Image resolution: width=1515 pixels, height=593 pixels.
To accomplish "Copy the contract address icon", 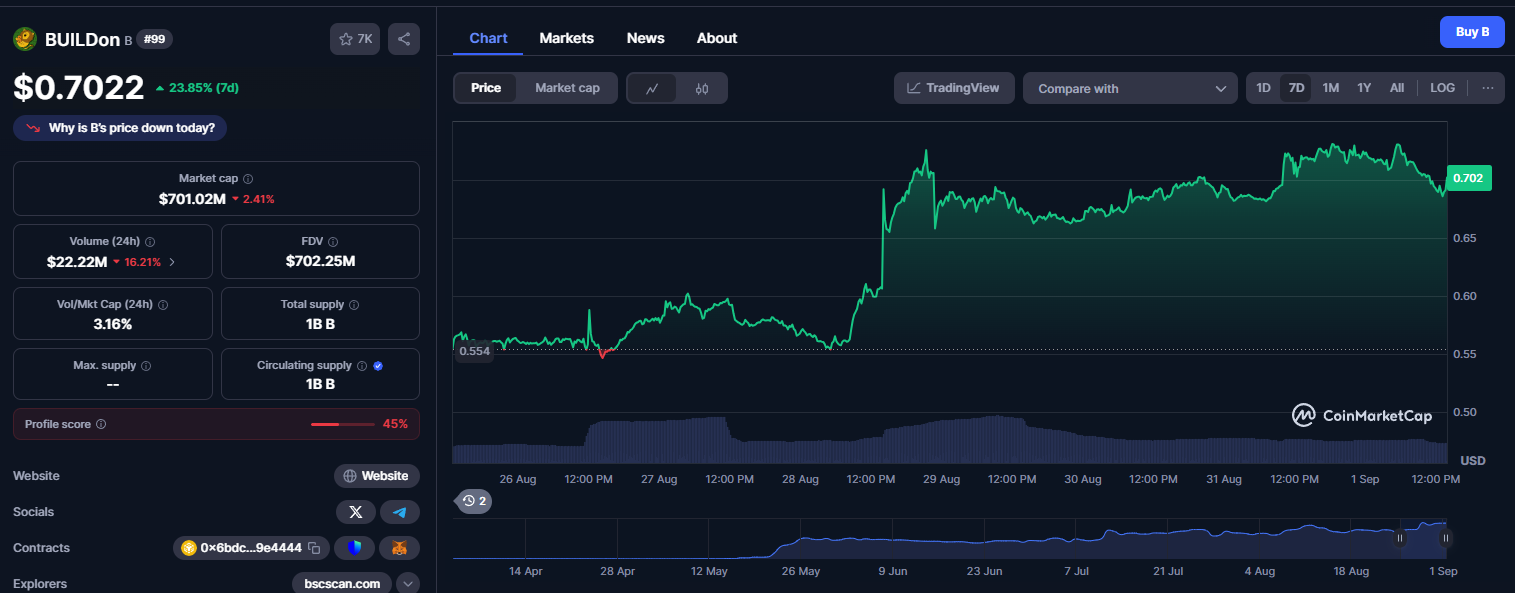I will click(314, 548).
